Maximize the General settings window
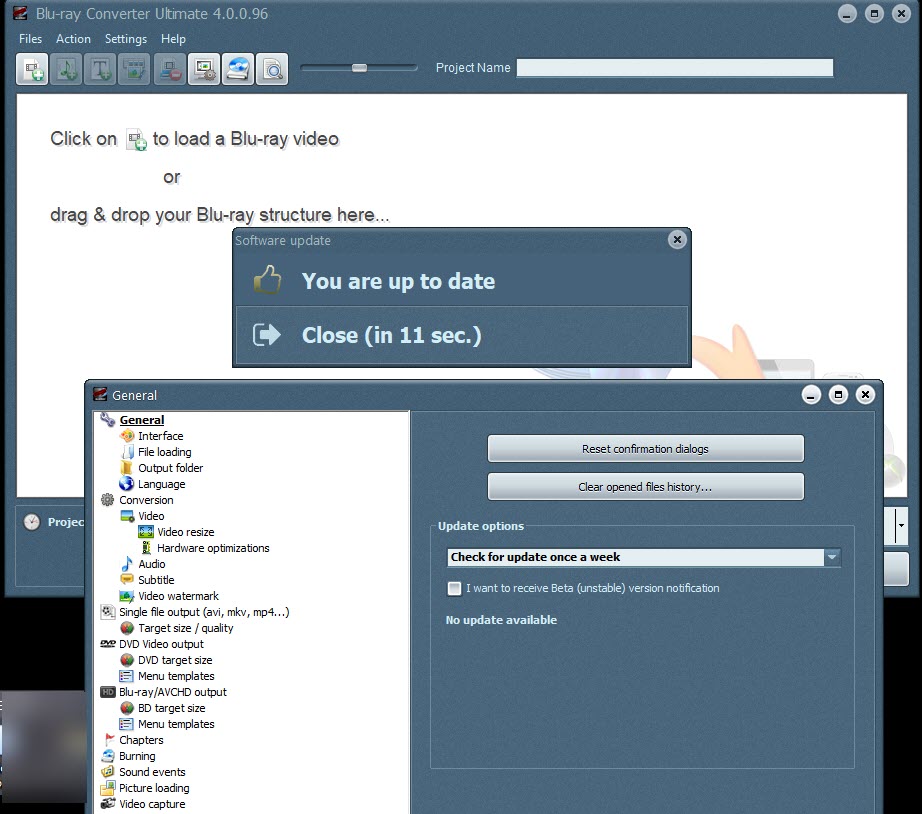 point(838,395)
